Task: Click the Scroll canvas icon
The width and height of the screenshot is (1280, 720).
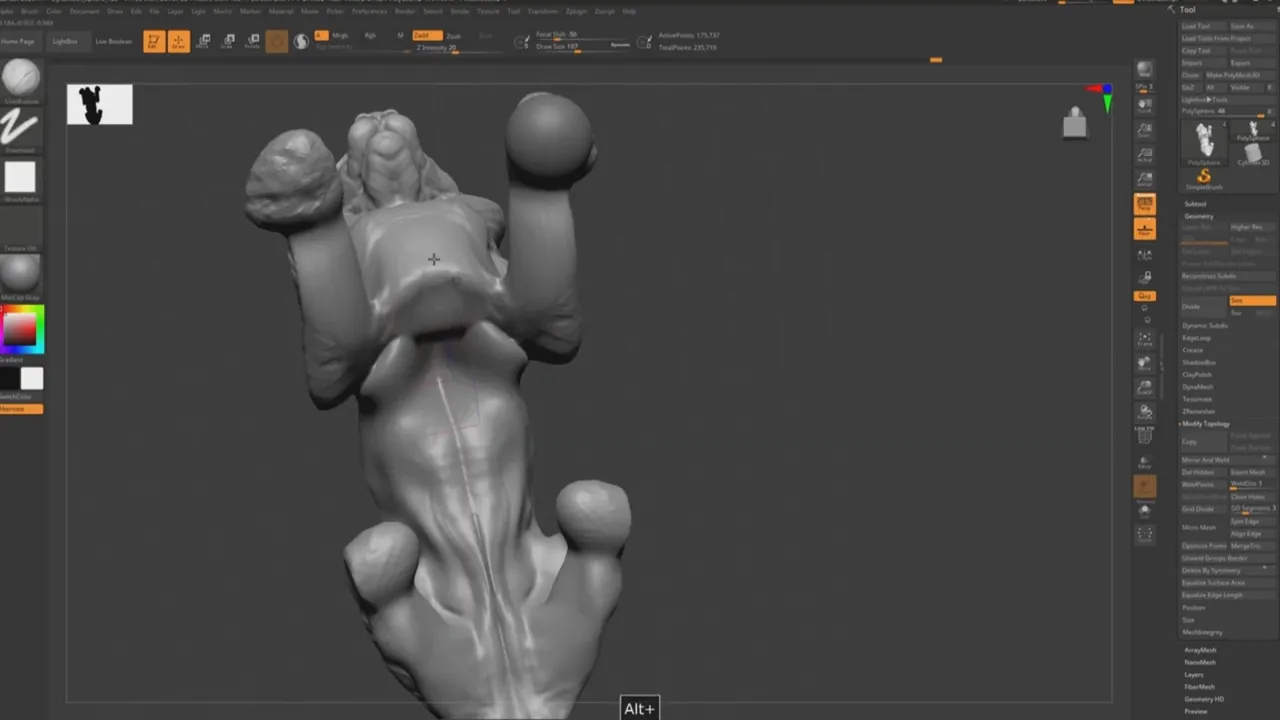Action: (x=1145, y=105)
